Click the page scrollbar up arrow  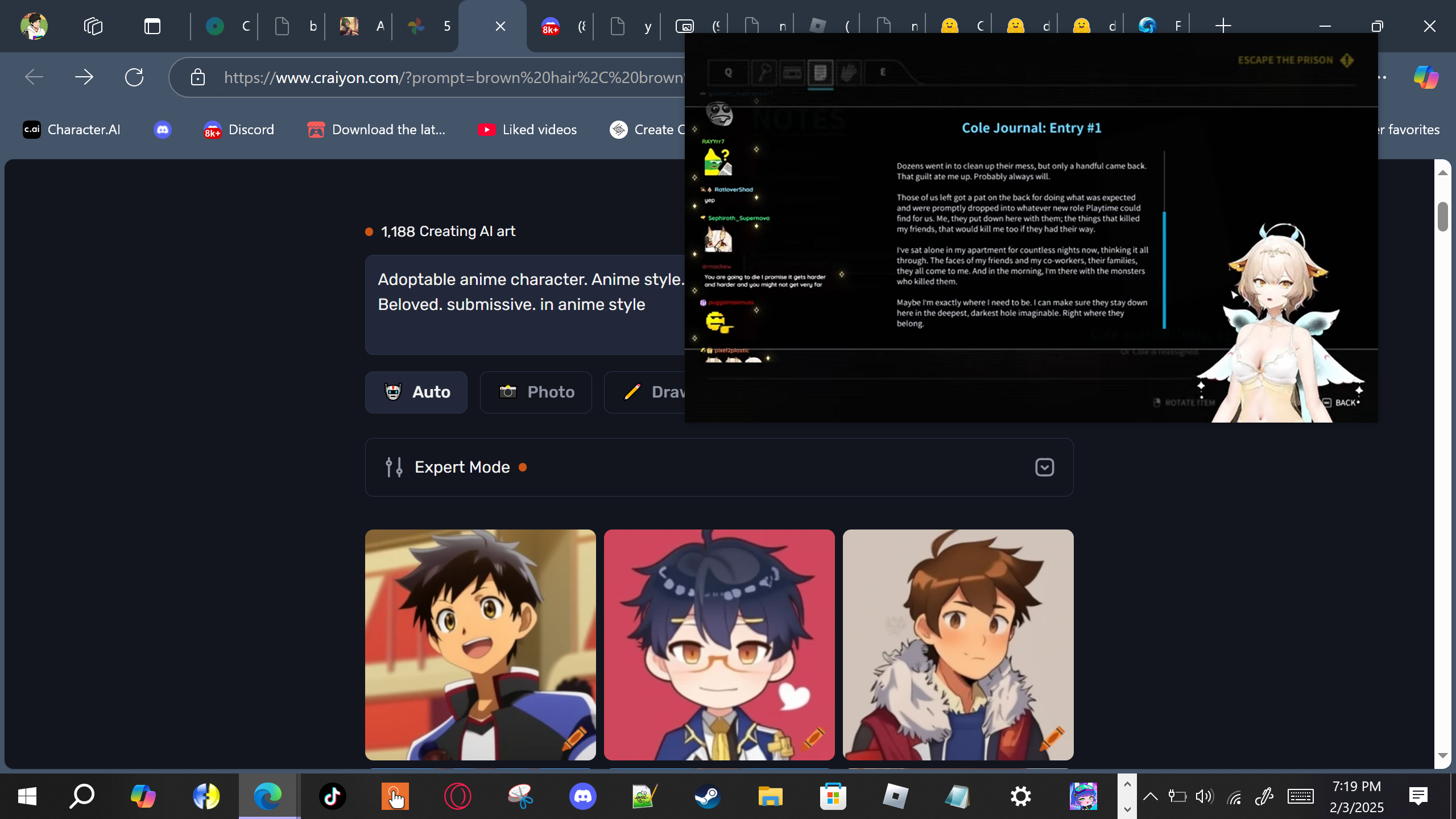click(1443, 172)
